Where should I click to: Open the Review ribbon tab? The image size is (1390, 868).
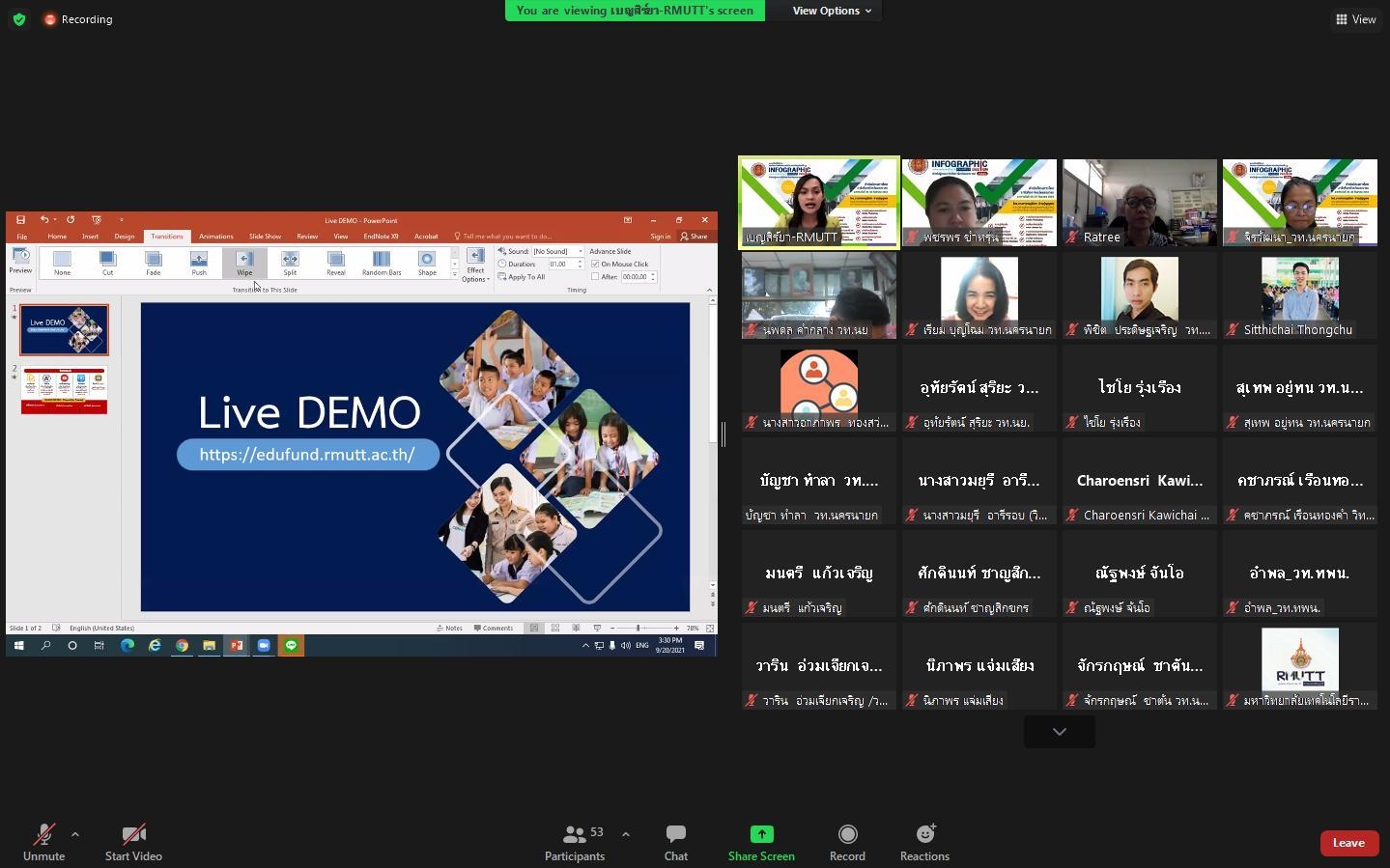point(307,237)
